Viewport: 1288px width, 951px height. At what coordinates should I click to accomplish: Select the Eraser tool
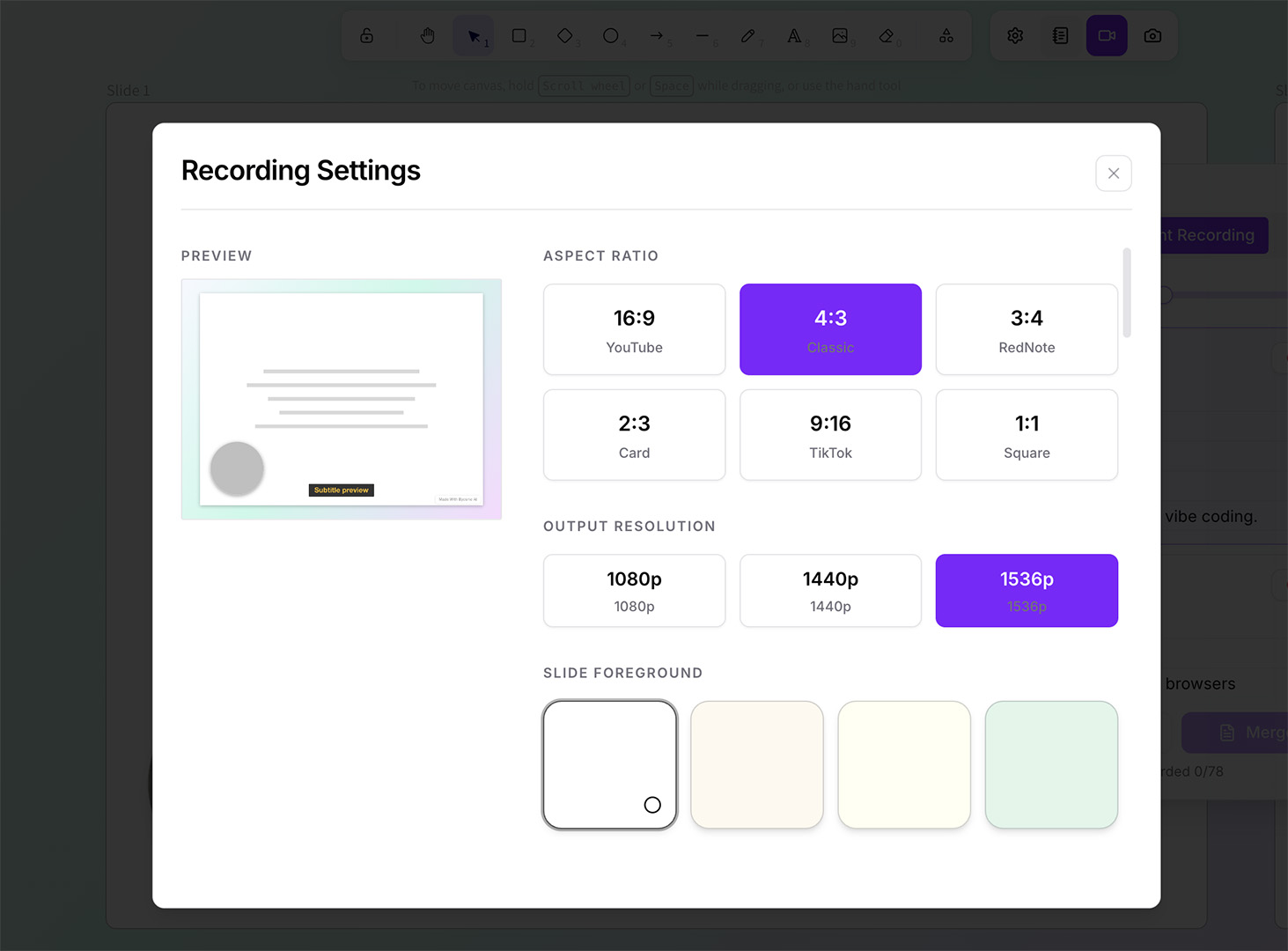(887, 36)
